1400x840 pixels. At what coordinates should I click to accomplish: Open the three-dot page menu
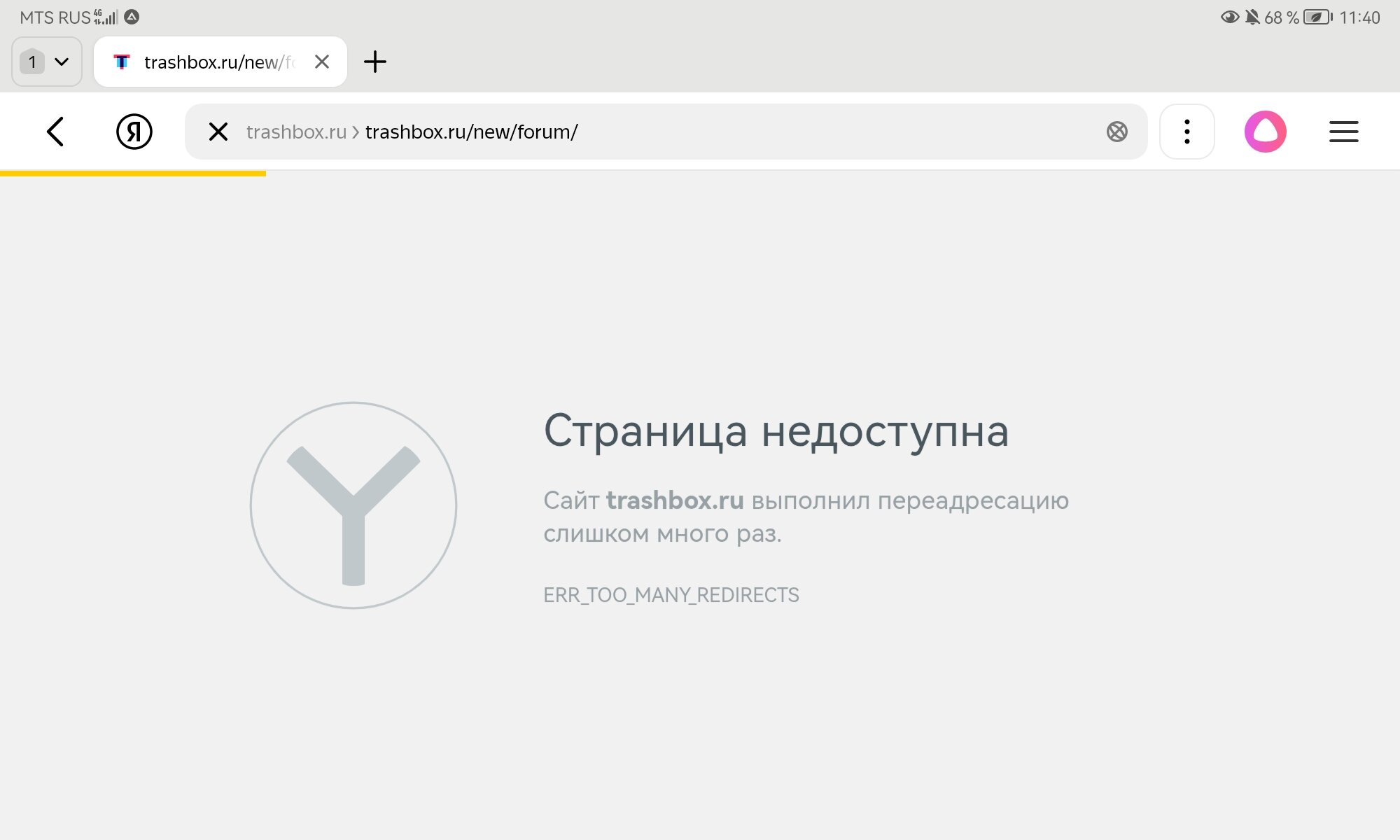[x=1186, y=132]
